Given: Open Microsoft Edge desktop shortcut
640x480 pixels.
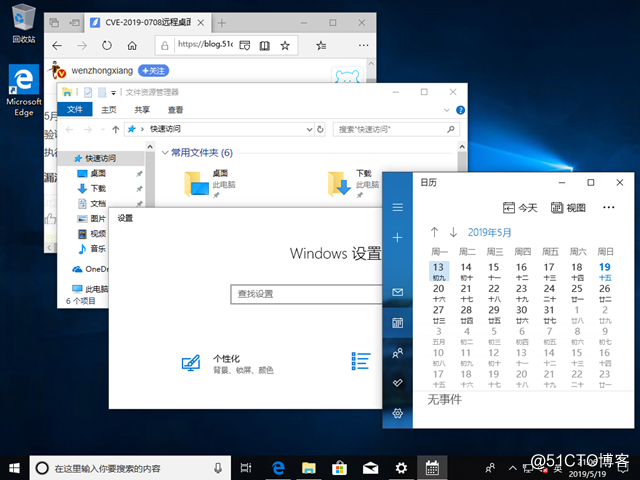Looking at the screenshot, I should [24, 91].
